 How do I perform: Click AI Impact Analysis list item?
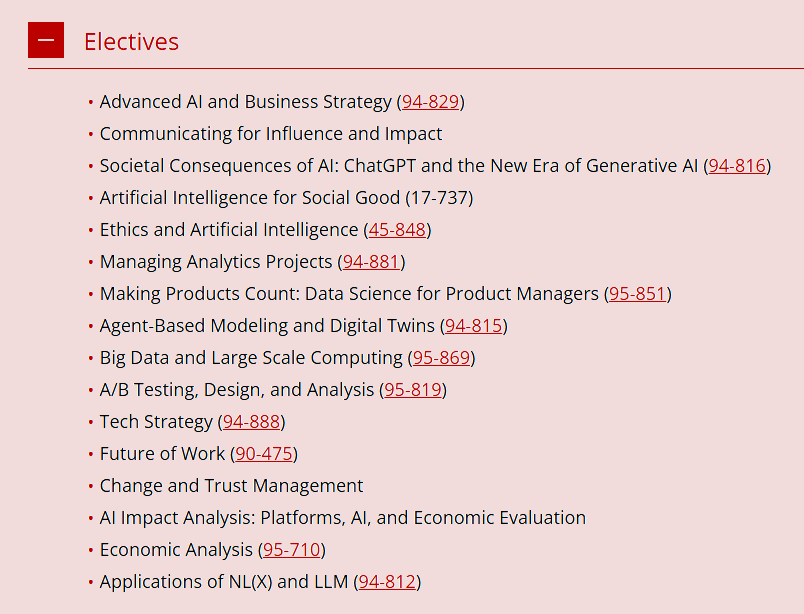[x=343, y=518]
